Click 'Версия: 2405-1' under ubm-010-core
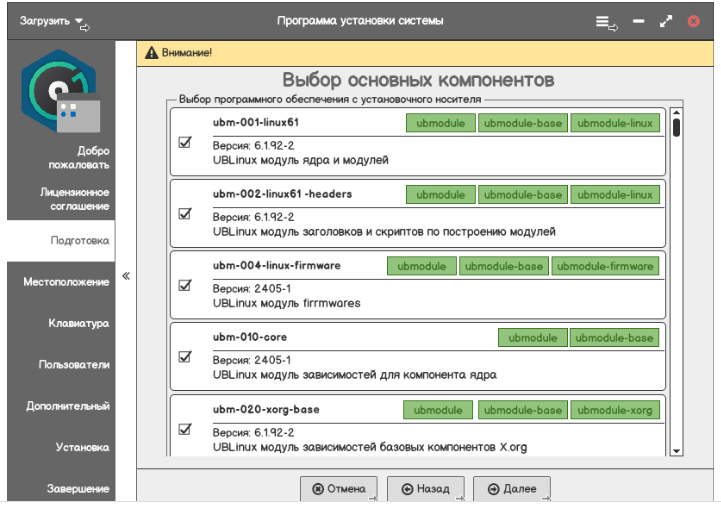Screen dimensions: 721x505 252,360
